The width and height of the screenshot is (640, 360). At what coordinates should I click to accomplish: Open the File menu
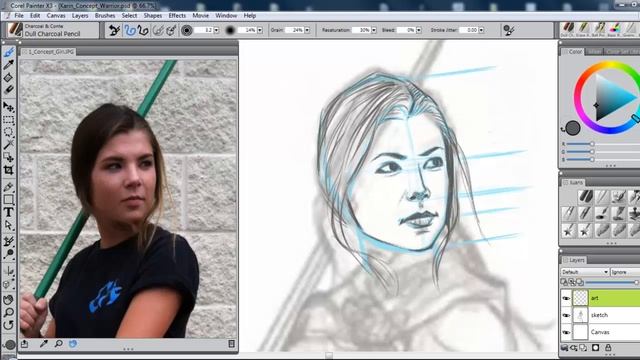19,16
